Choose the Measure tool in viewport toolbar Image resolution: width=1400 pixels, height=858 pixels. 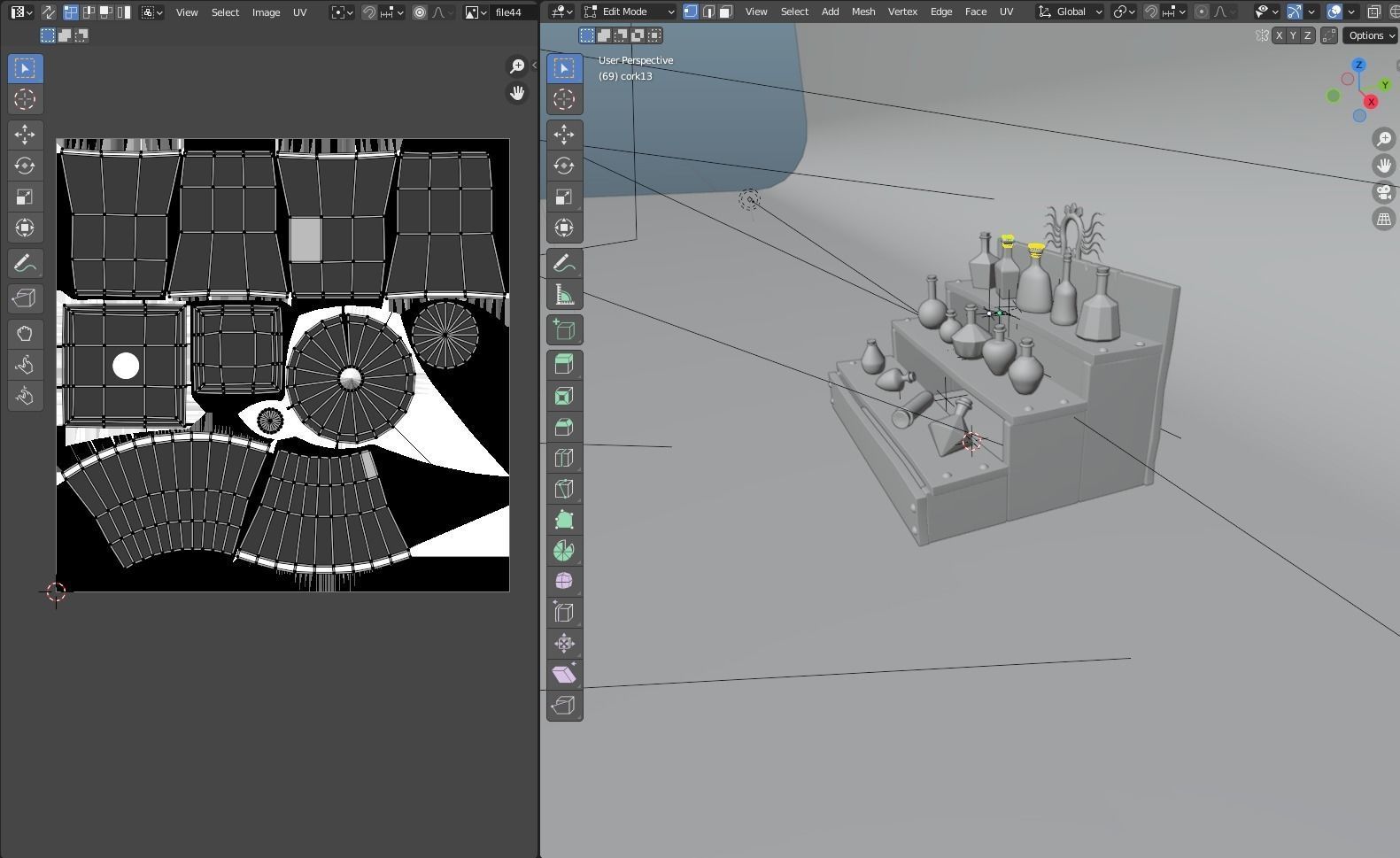pyautogui.click(x=564, y=295)
